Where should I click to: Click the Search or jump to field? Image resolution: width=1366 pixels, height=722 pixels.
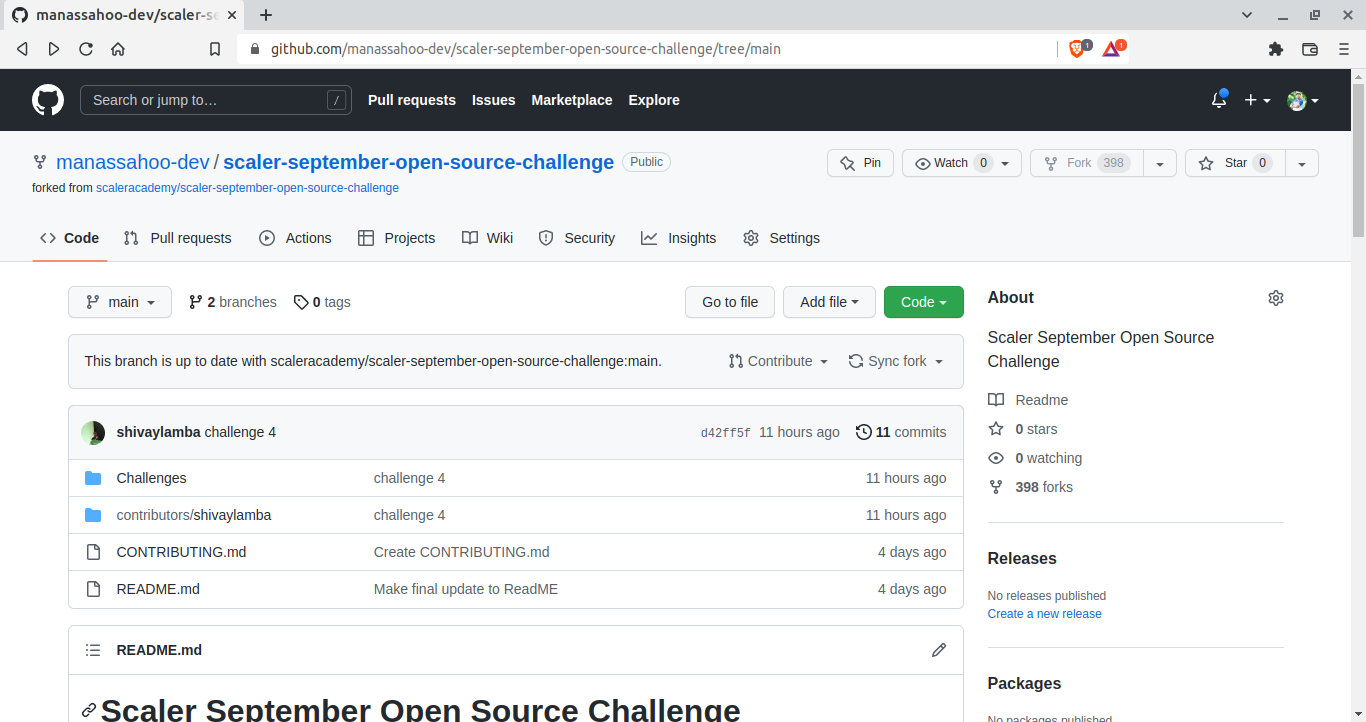click(x=215, y=100)
